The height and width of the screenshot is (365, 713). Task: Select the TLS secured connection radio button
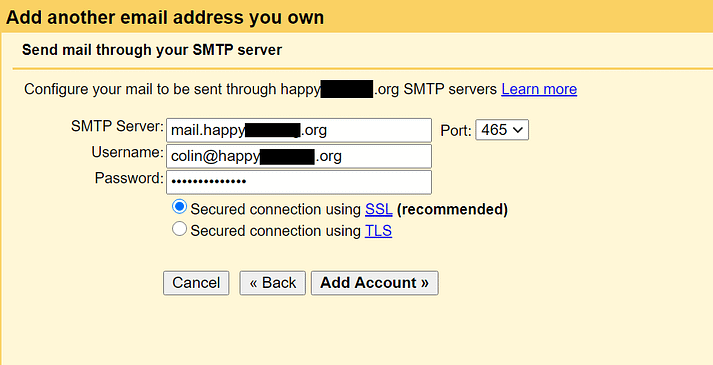point(179,229)
